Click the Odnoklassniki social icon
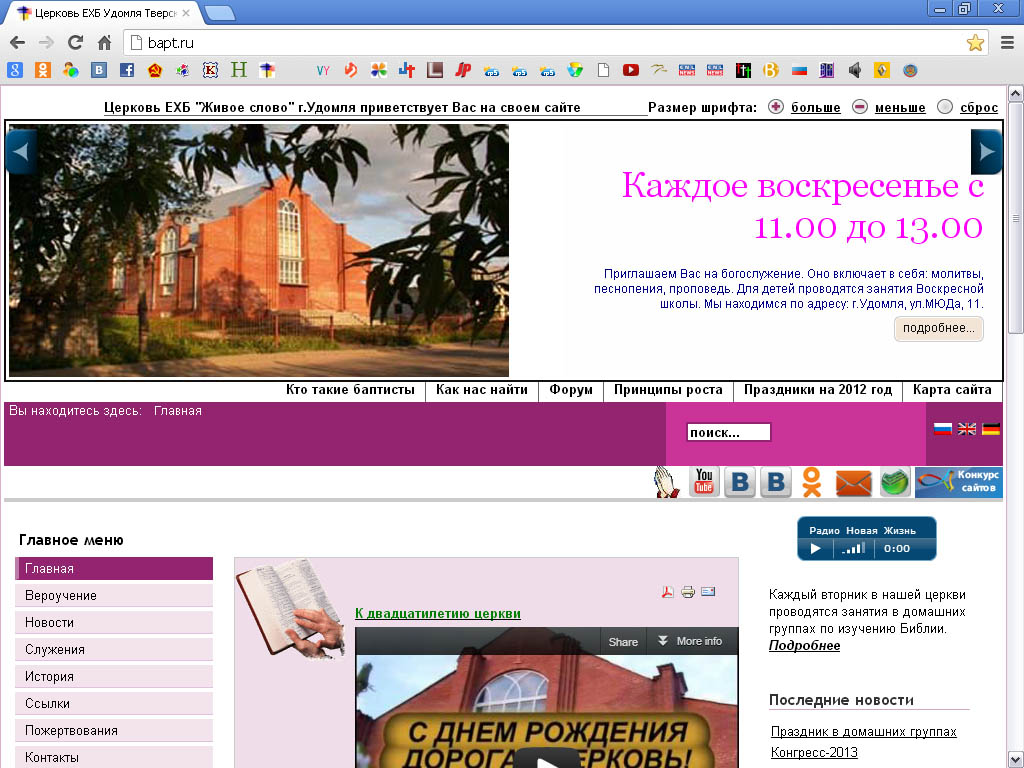 [811, 482]
